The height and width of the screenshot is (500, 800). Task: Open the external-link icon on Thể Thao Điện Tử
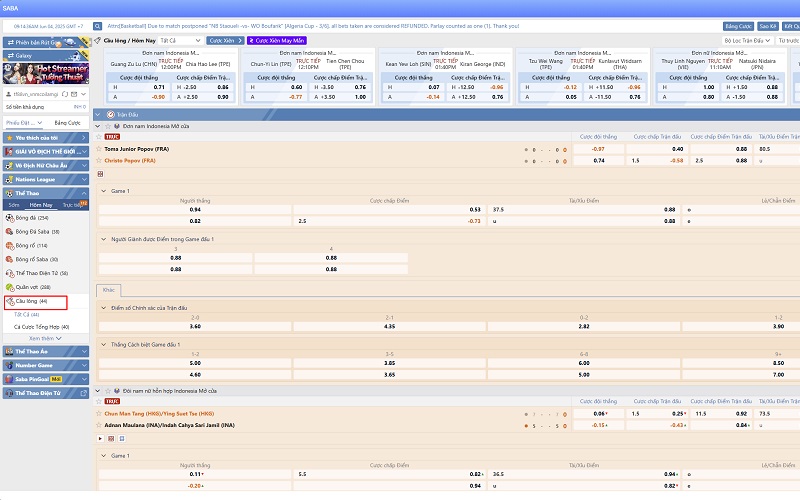click(84, 393)
